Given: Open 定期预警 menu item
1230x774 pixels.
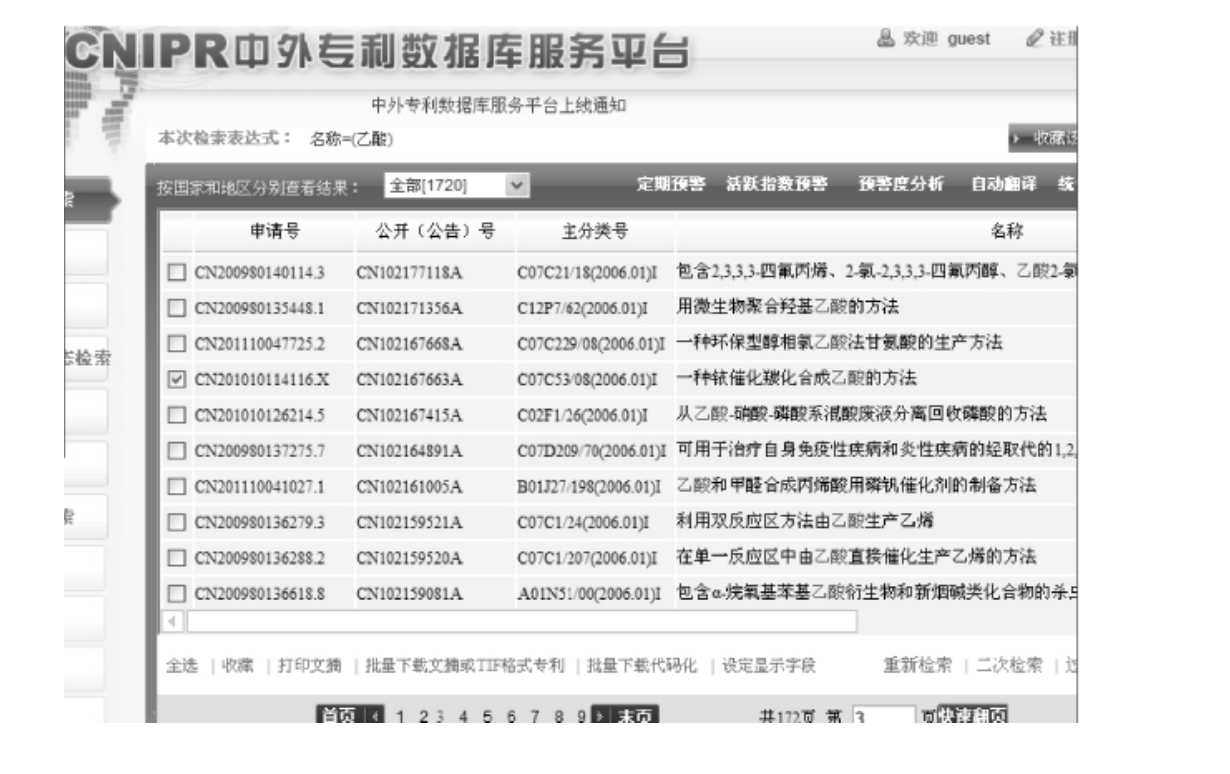Looking at the screenshot, I should 672,184.
